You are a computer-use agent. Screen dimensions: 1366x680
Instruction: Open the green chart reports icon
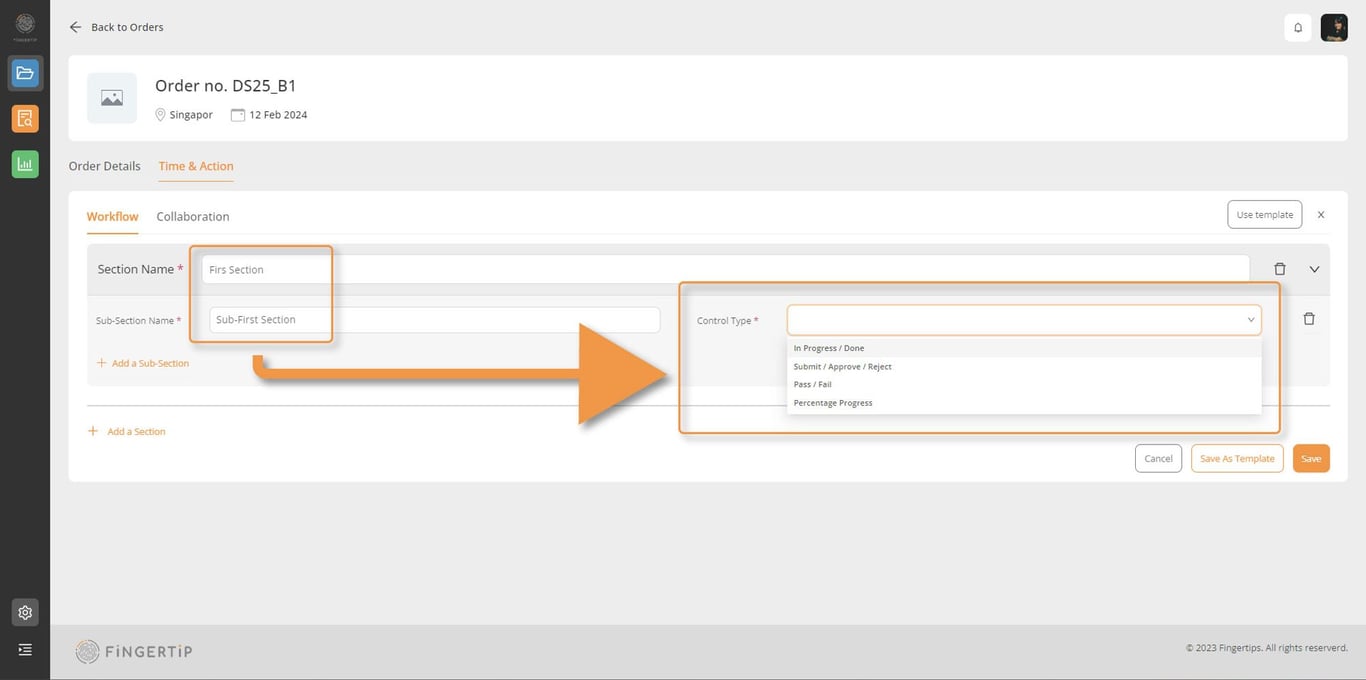tap(25, 164)
